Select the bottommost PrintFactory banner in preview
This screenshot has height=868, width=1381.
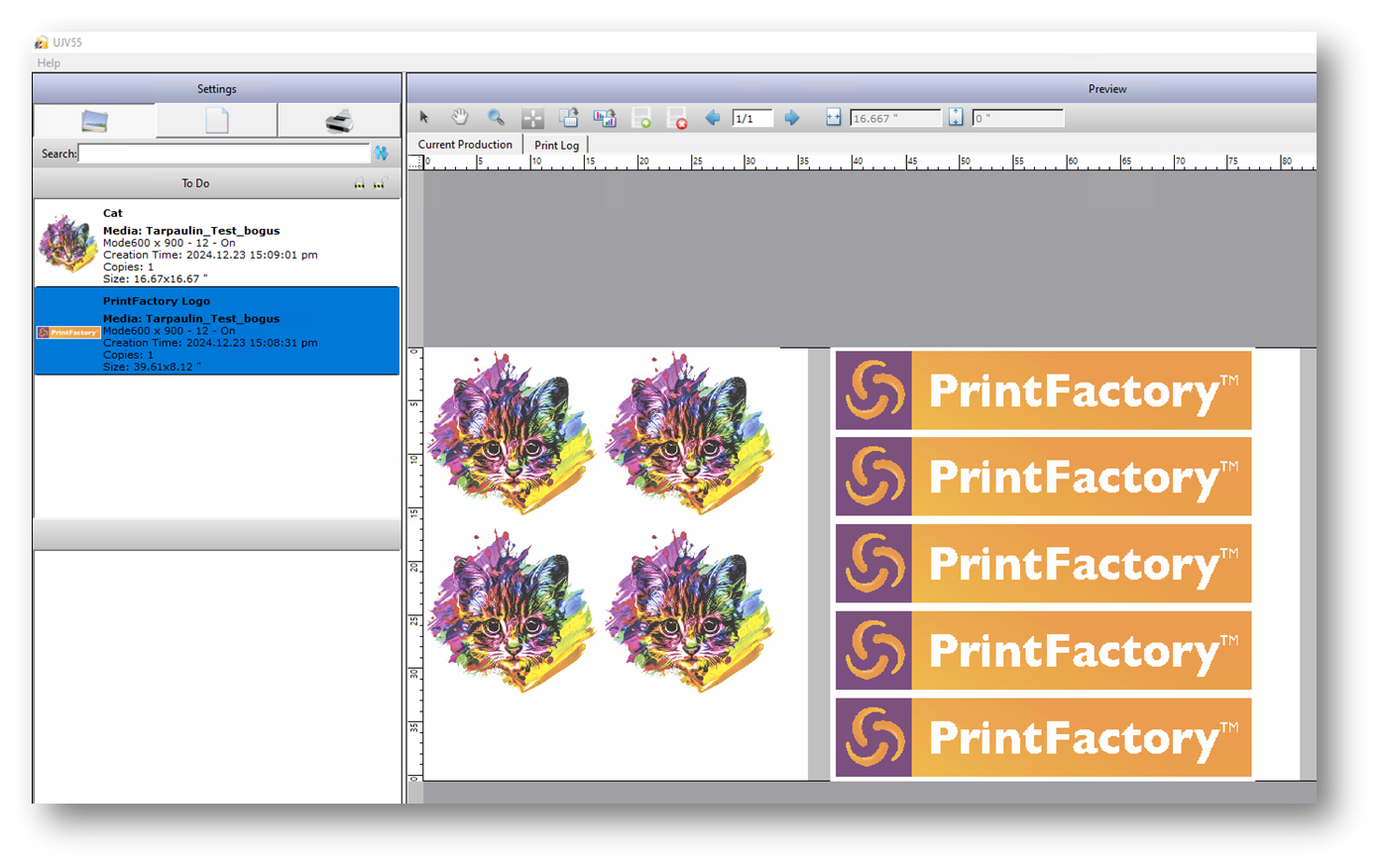pyautogui.click(x=1043, y=737)
